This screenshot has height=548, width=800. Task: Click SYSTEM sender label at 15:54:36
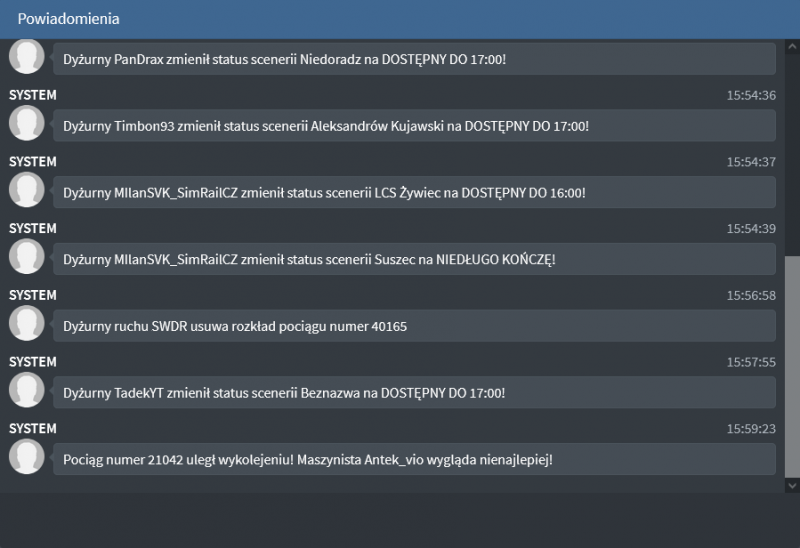coord(33,95)
